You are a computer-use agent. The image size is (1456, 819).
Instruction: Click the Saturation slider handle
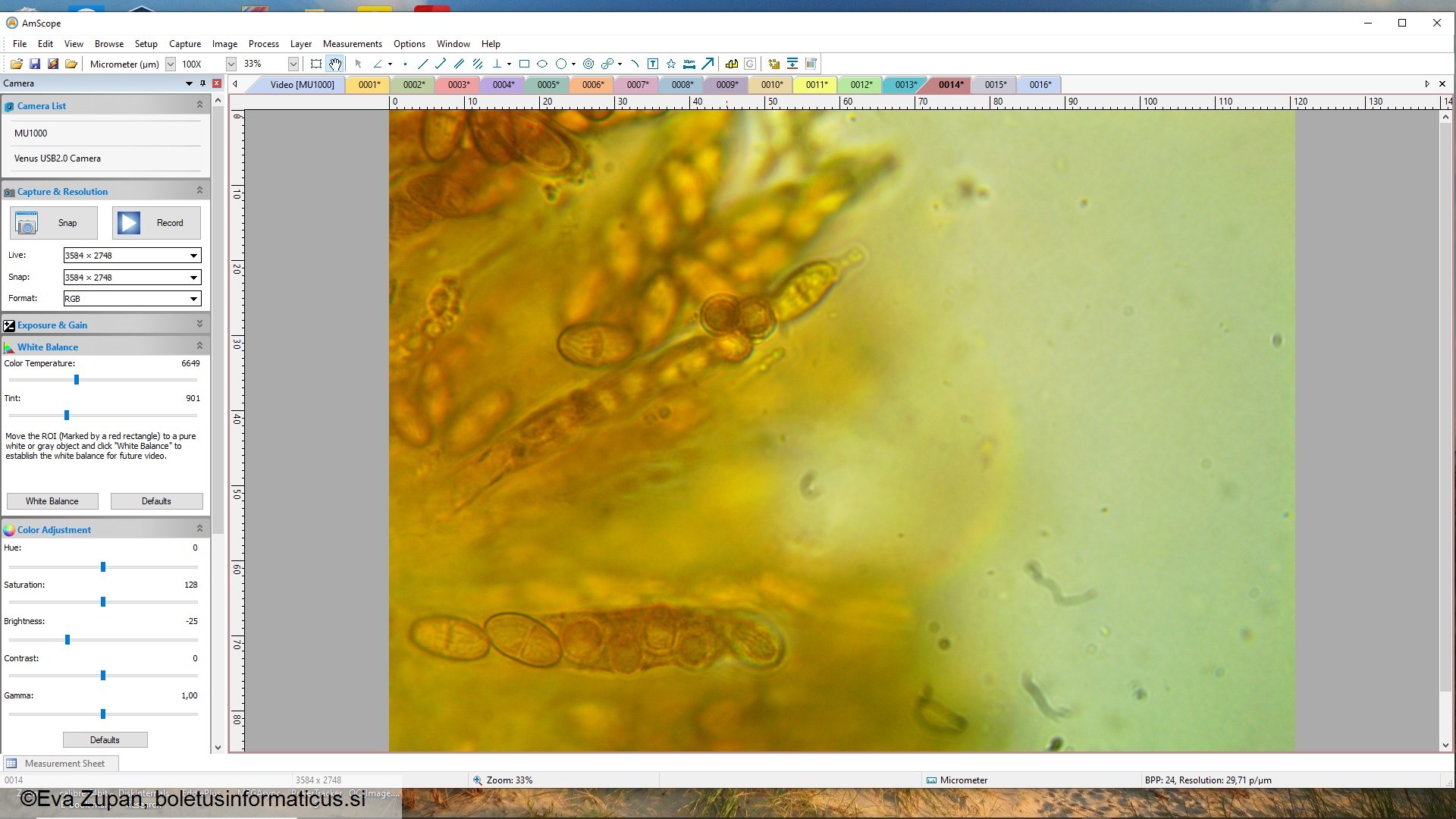coord(103,602)
